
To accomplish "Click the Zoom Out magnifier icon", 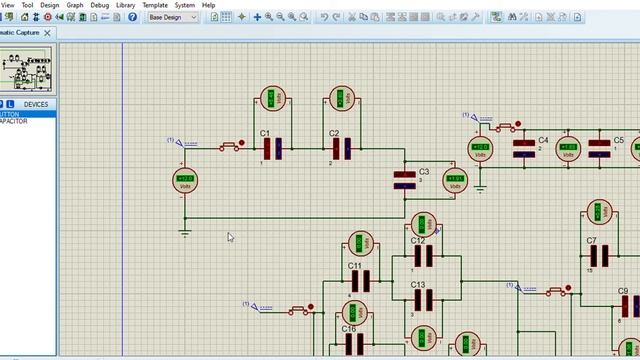I will [280, 17].
